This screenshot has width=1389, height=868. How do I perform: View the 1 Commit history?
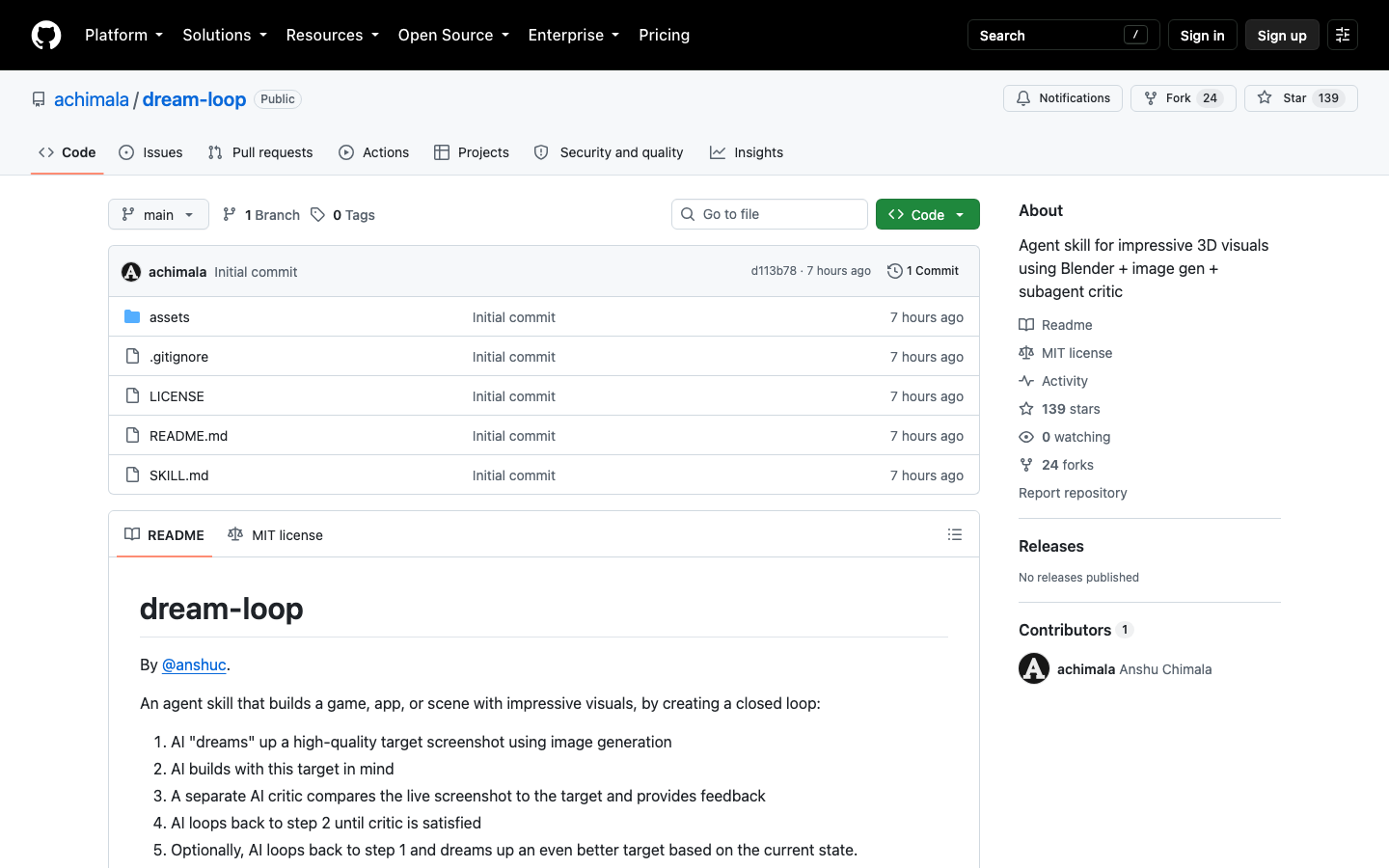pyautogui.click(x=923, y=271)
